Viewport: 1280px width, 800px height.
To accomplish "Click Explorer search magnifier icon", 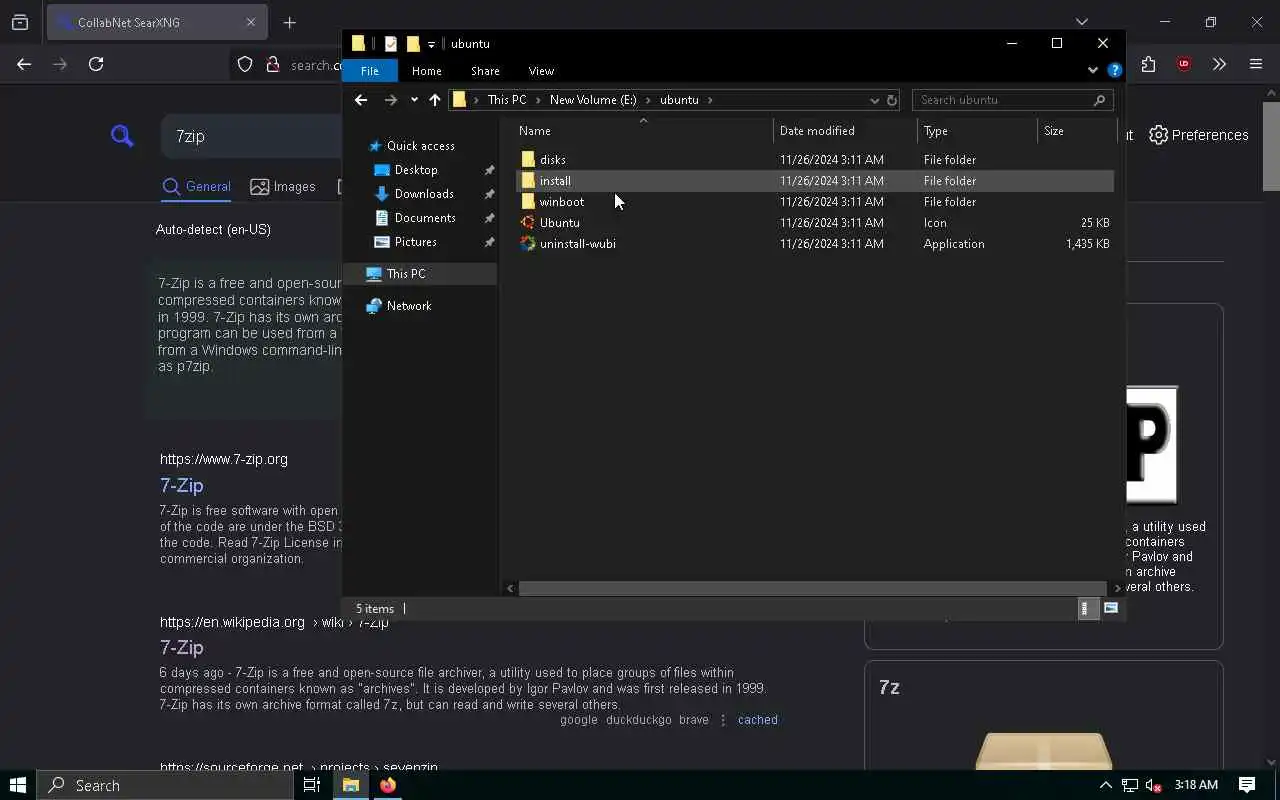I will pos(1099,100).
